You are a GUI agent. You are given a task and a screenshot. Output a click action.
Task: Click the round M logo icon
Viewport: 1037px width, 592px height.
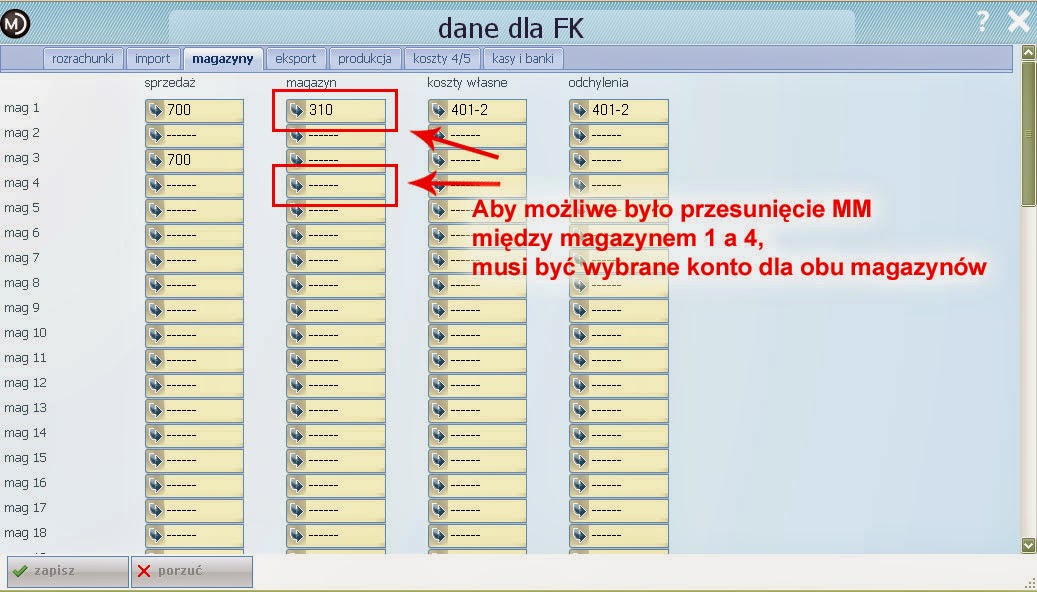[x=15, y=24]
